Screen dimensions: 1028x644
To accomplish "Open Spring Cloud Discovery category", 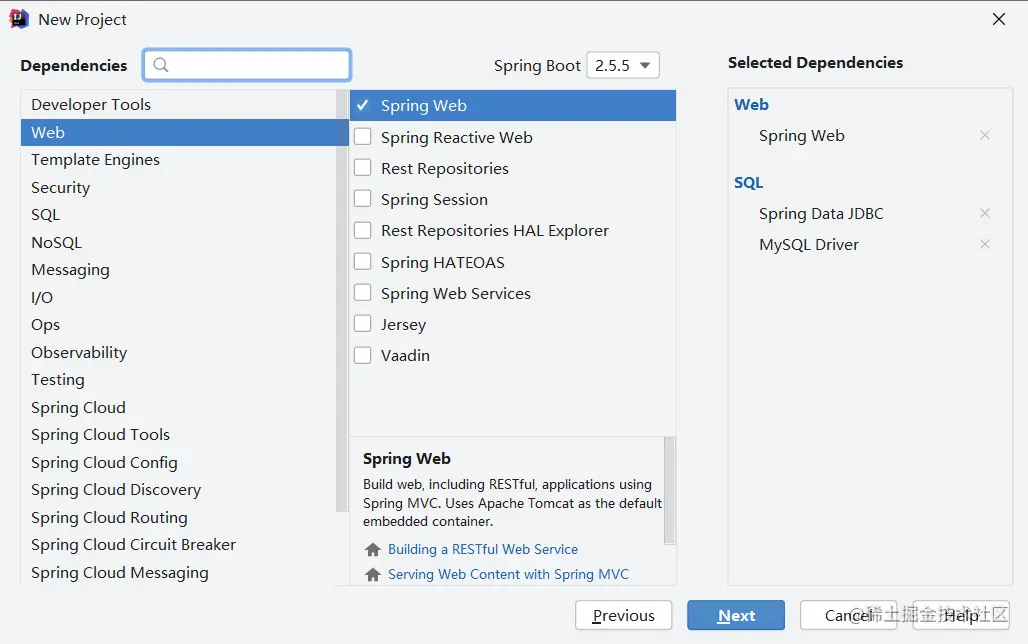I will coord(178,490).
